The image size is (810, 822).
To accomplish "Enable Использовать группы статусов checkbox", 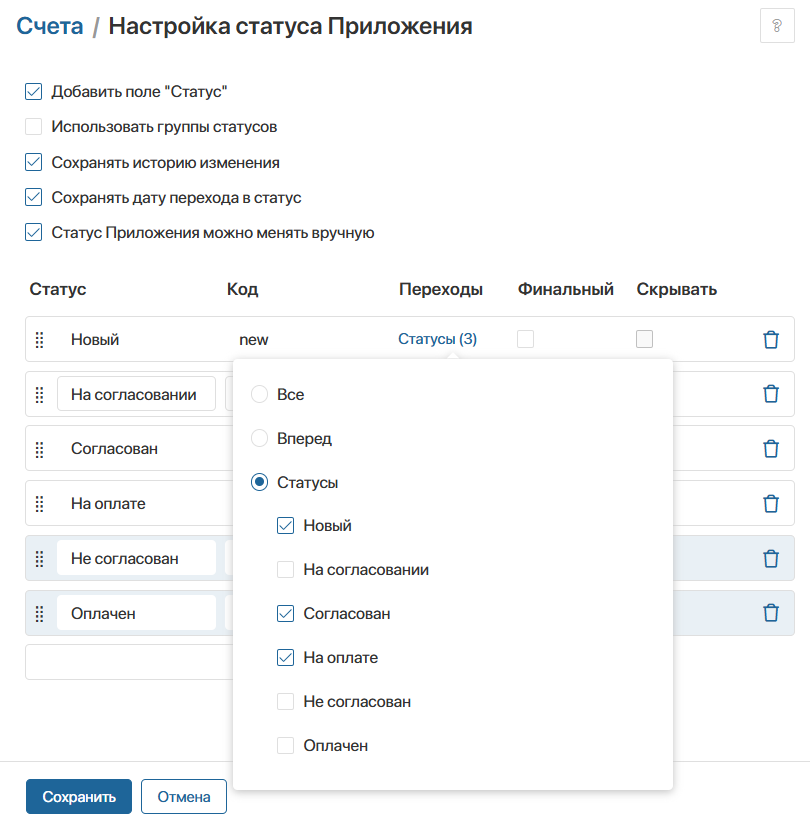I will click(x=34, y=126).
